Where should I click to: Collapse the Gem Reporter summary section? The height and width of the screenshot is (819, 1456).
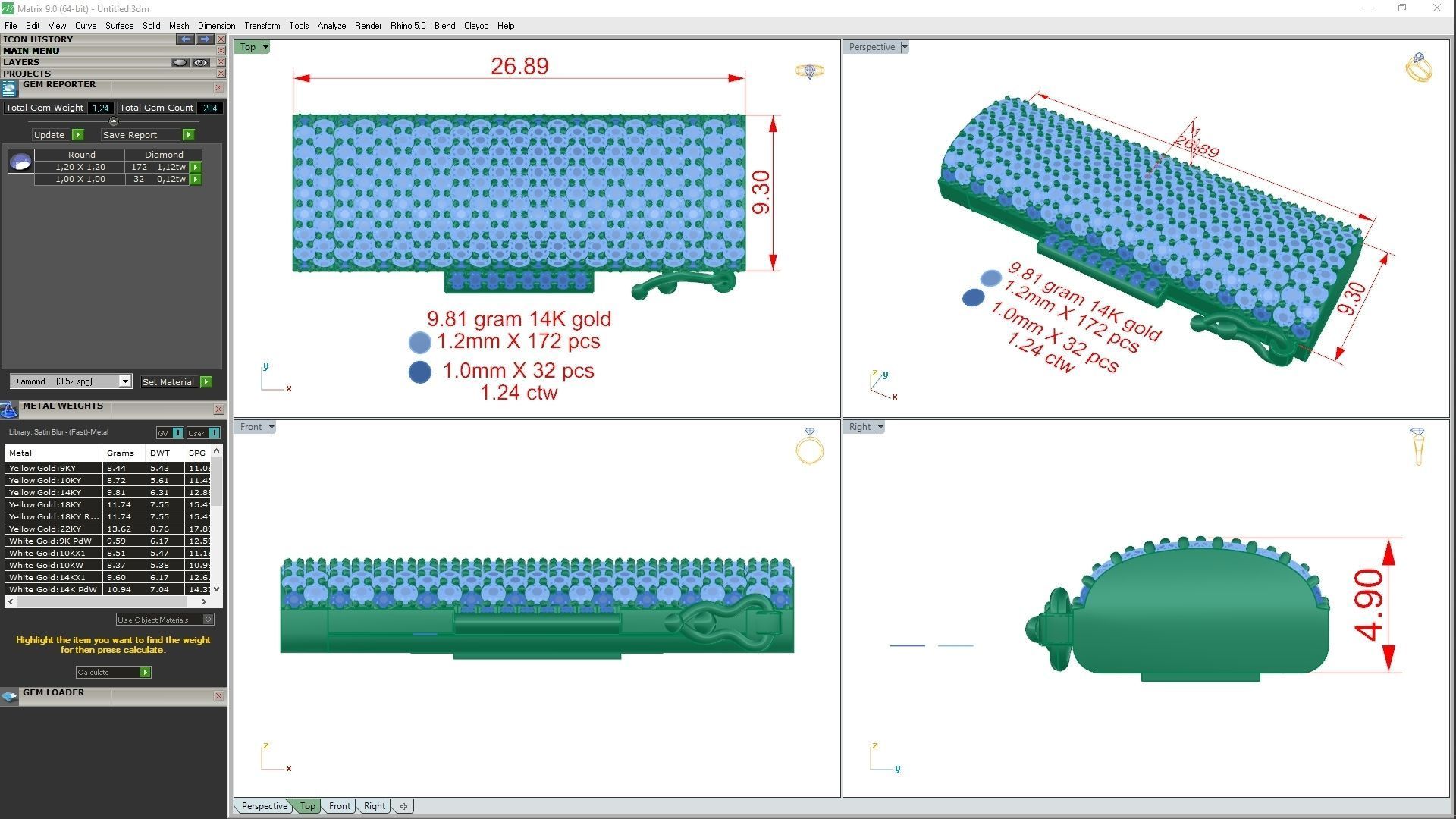point(114,121)
